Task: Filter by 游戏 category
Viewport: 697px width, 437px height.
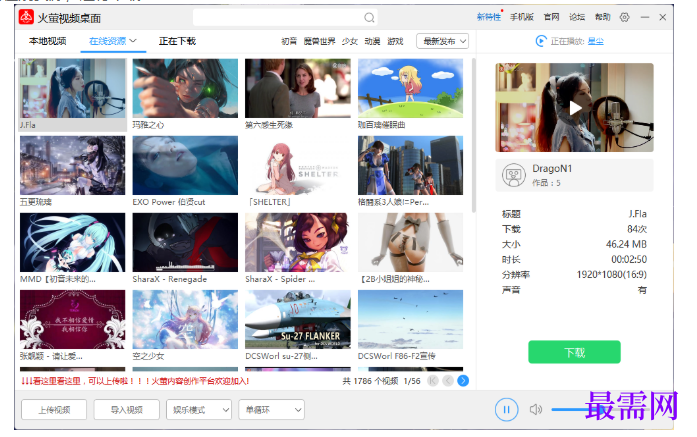Action: [395, 41]
